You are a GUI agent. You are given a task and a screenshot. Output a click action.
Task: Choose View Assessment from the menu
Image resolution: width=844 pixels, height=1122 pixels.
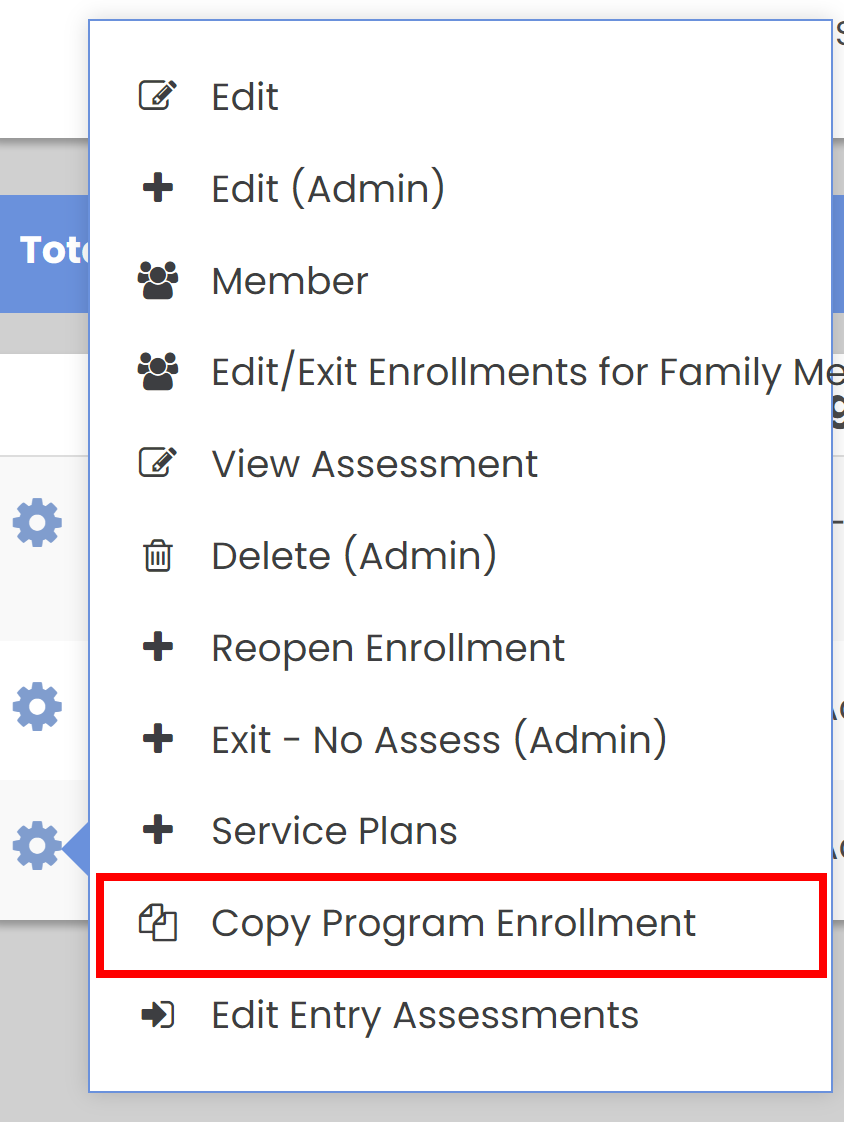(375, 464)
